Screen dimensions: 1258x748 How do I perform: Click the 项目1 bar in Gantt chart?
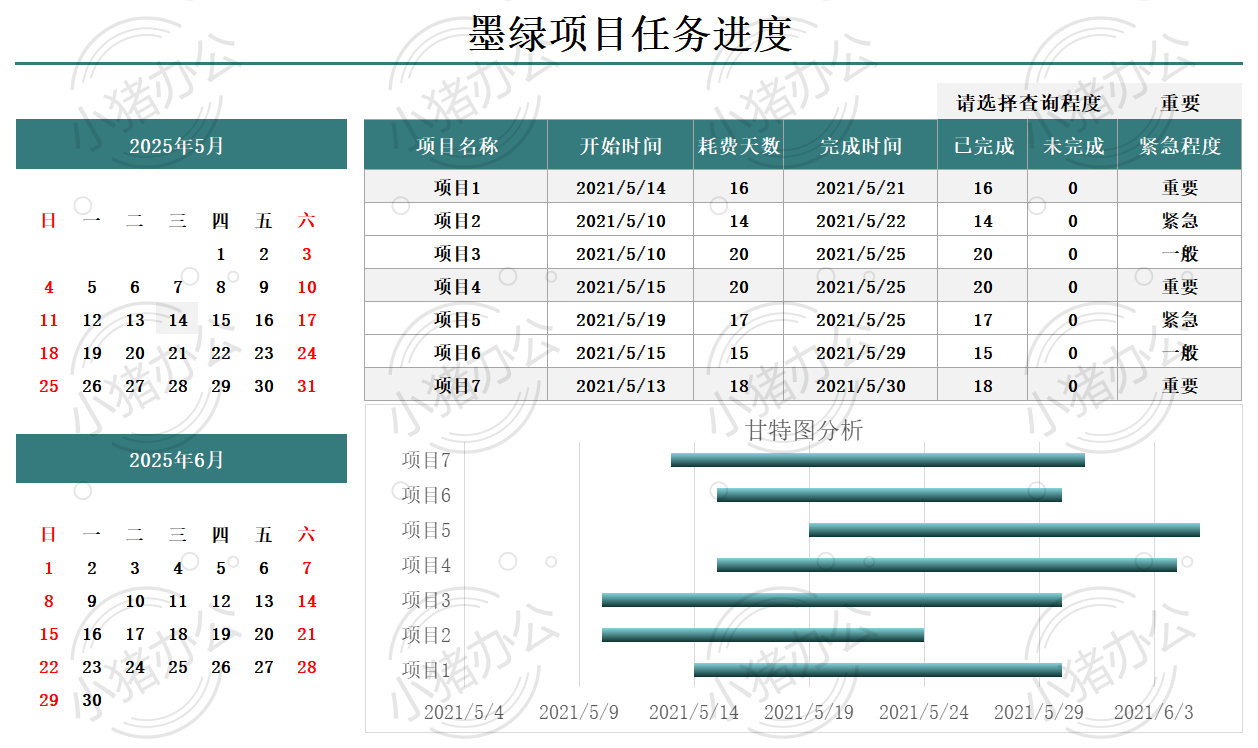click(x=878, y=670)
